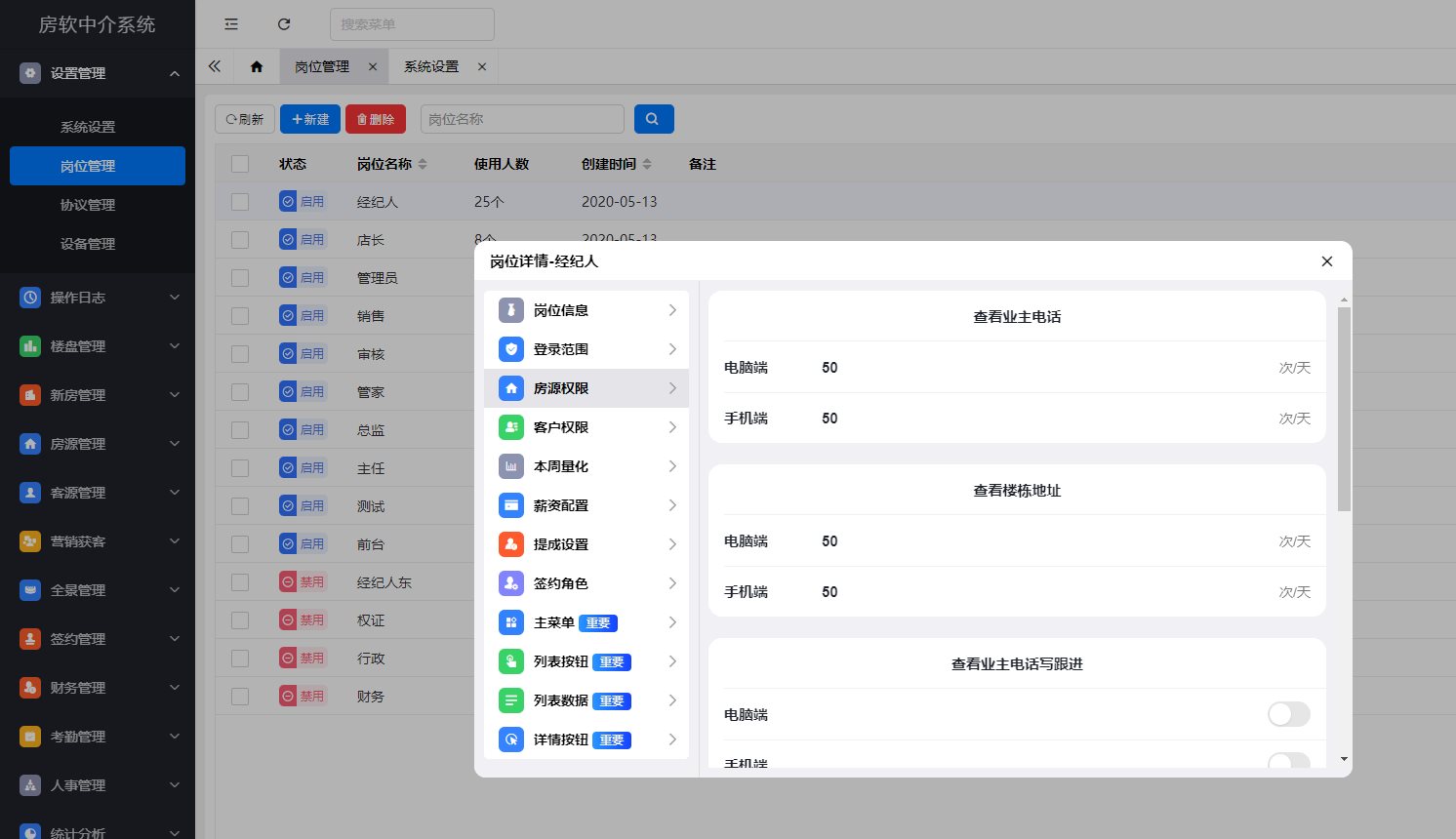
Task: Click 禁用 status badge for 行政 row
Action: (x=303, y=659)
